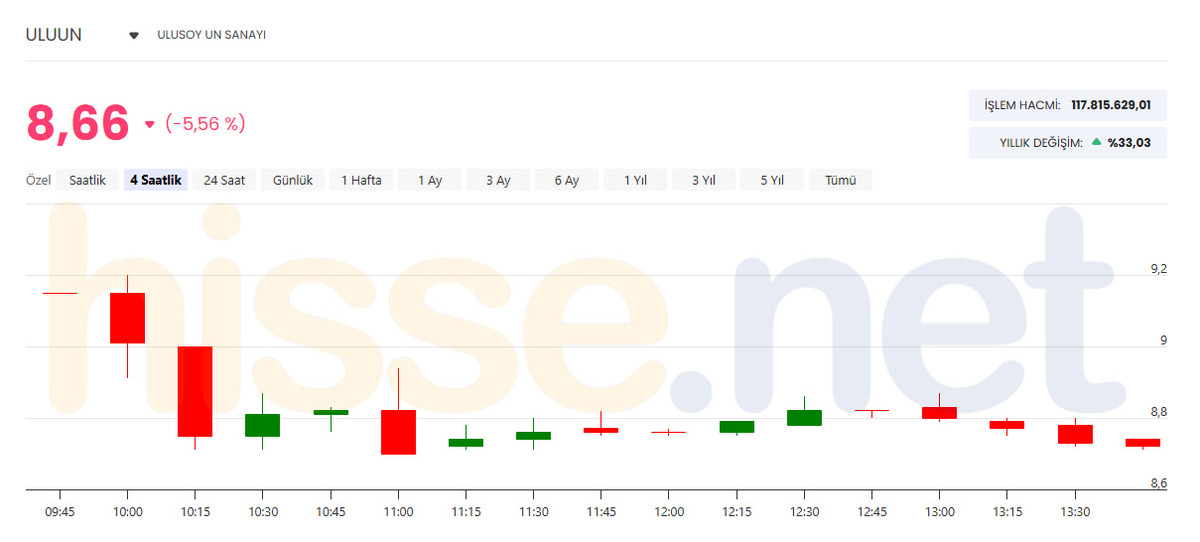
Task: Open the ULUUN stock selector dropdown arrow
Action: pos(134,36)
